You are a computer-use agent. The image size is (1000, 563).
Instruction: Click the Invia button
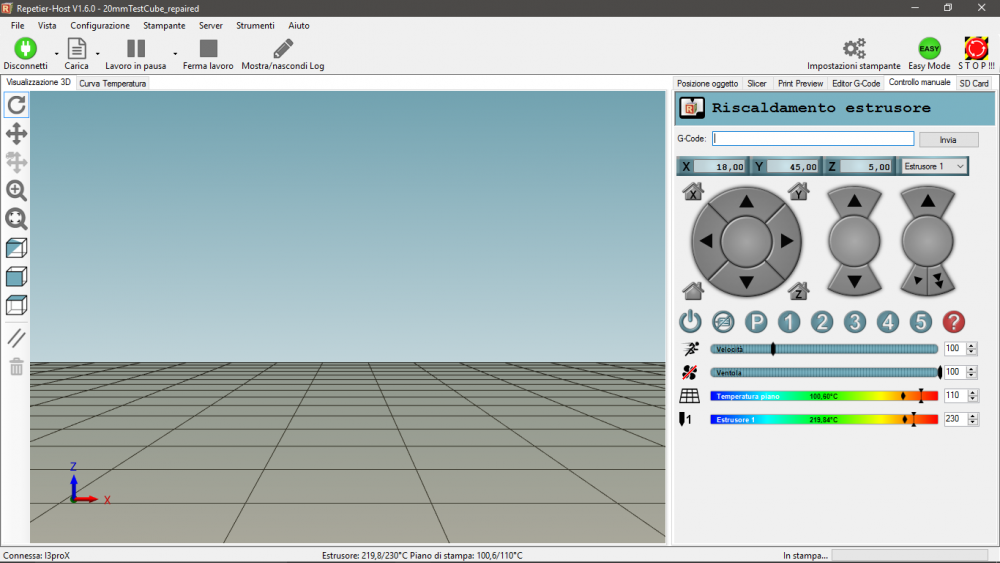(x=948, y=140)
